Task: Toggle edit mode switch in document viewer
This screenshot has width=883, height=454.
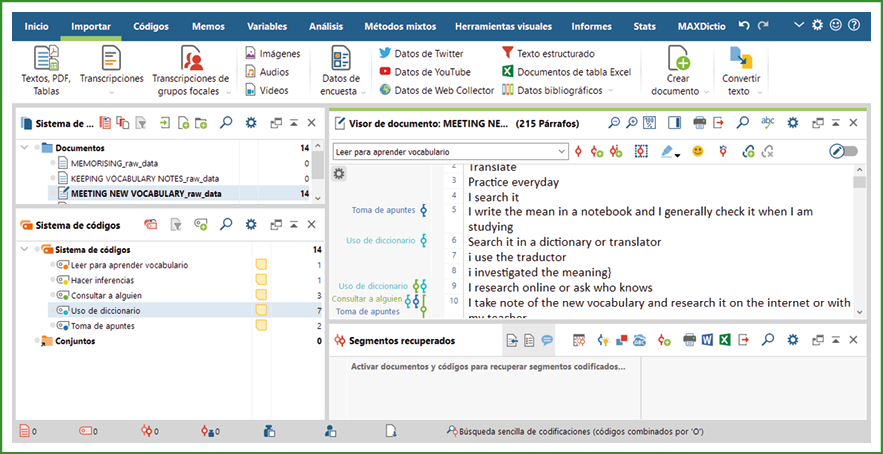Action: 843,151
